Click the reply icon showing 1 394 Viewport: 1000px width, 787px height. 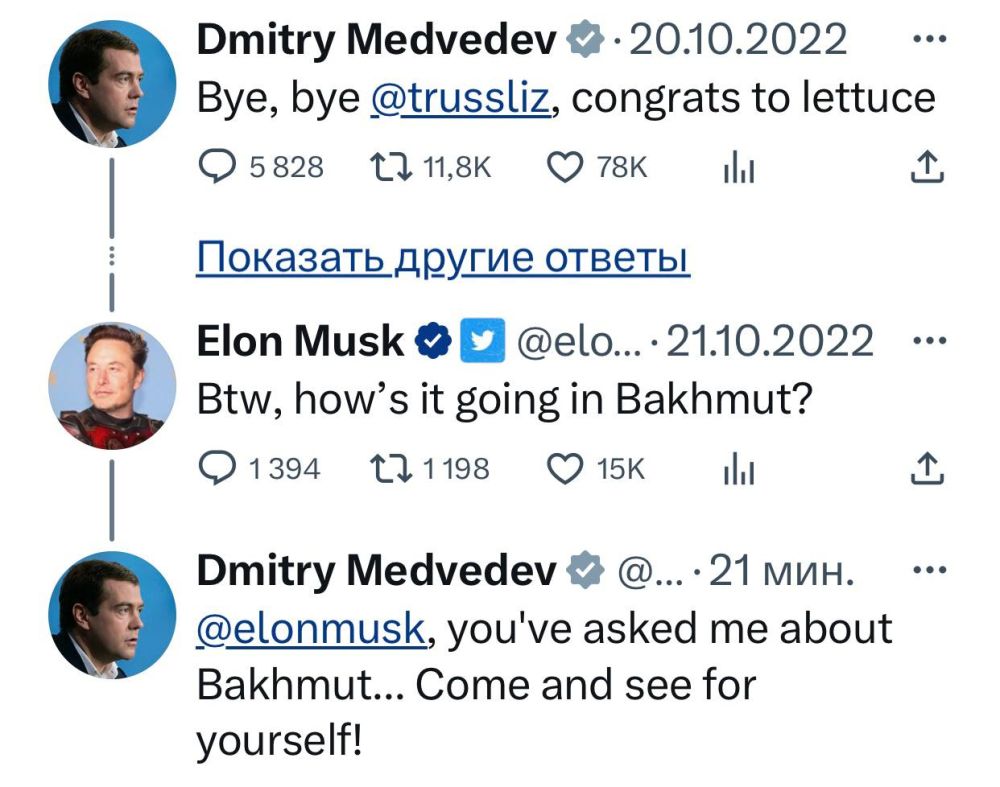click(x=218, y=467)
